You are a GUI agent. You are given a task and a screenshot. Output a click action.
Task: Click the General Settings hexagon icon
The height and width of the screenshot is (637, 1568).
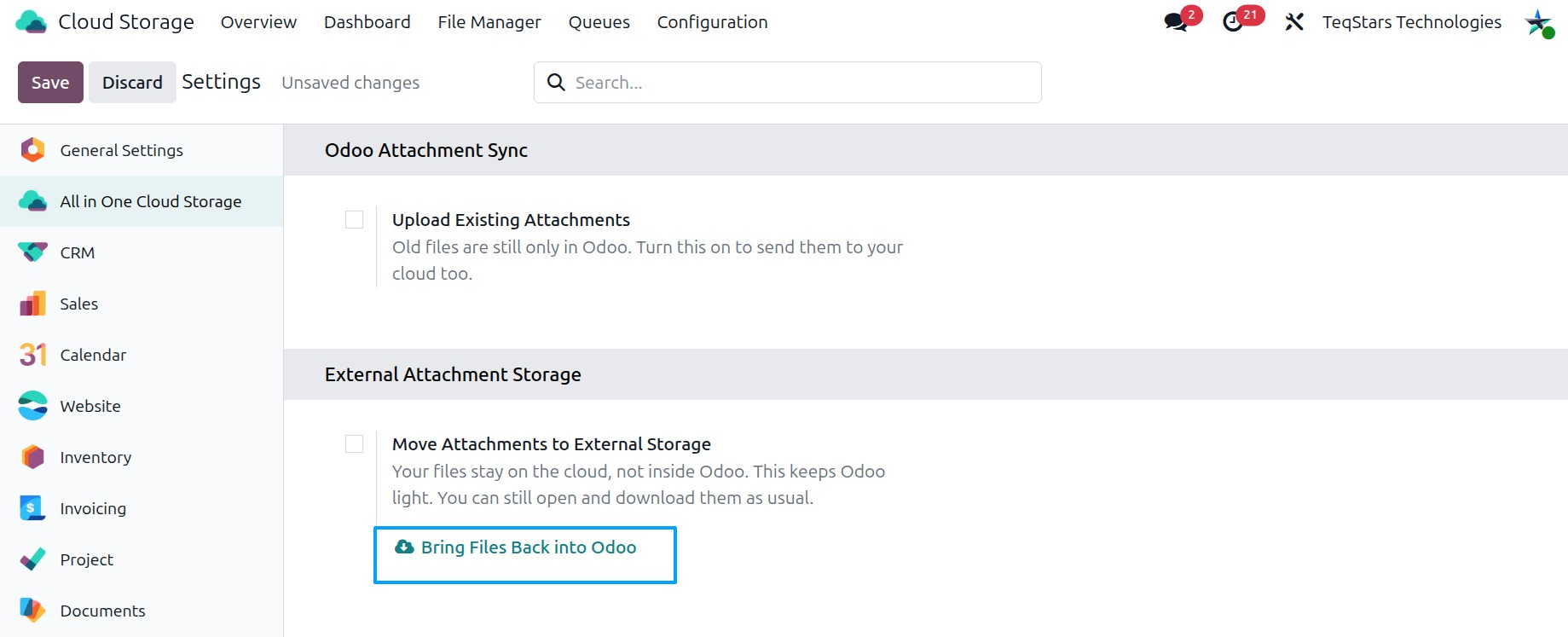tap(32, 150)
